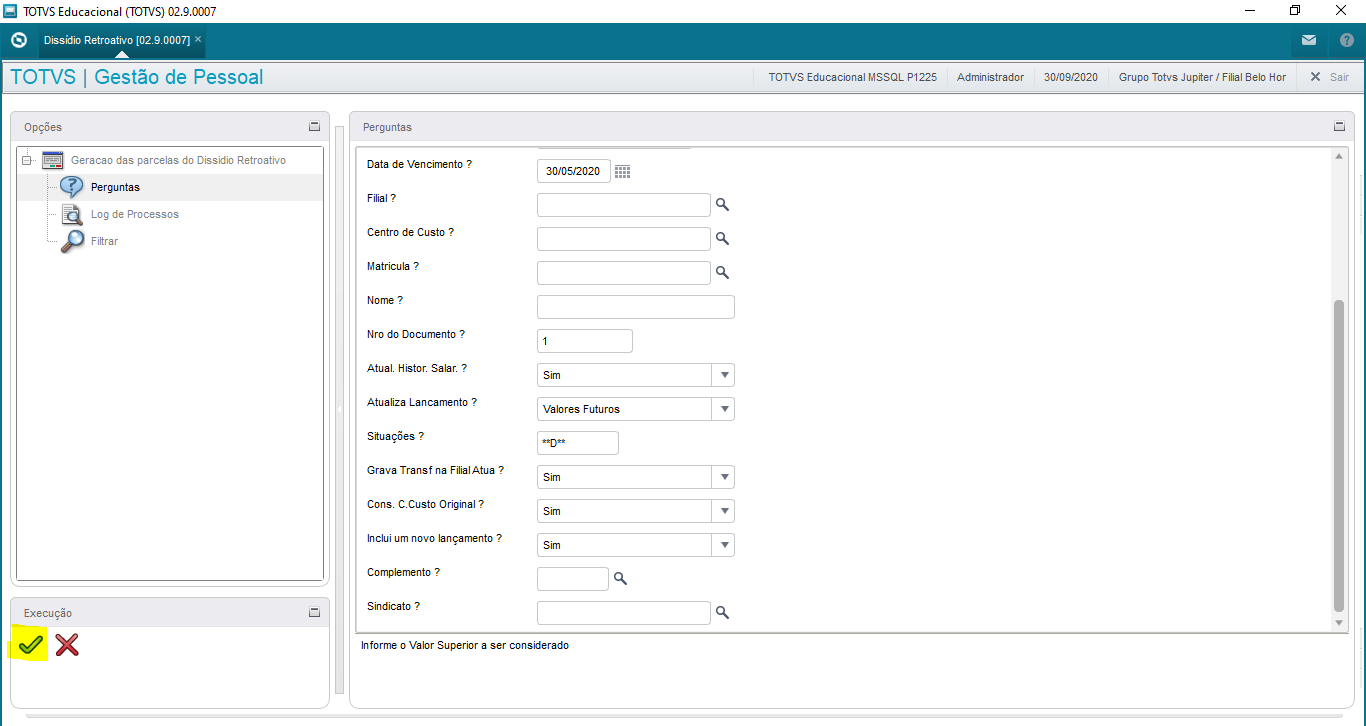Open lookup for the Matricula field
Image resolution: width=1366 pixels, height=726 pixels.
coord(722,273)
